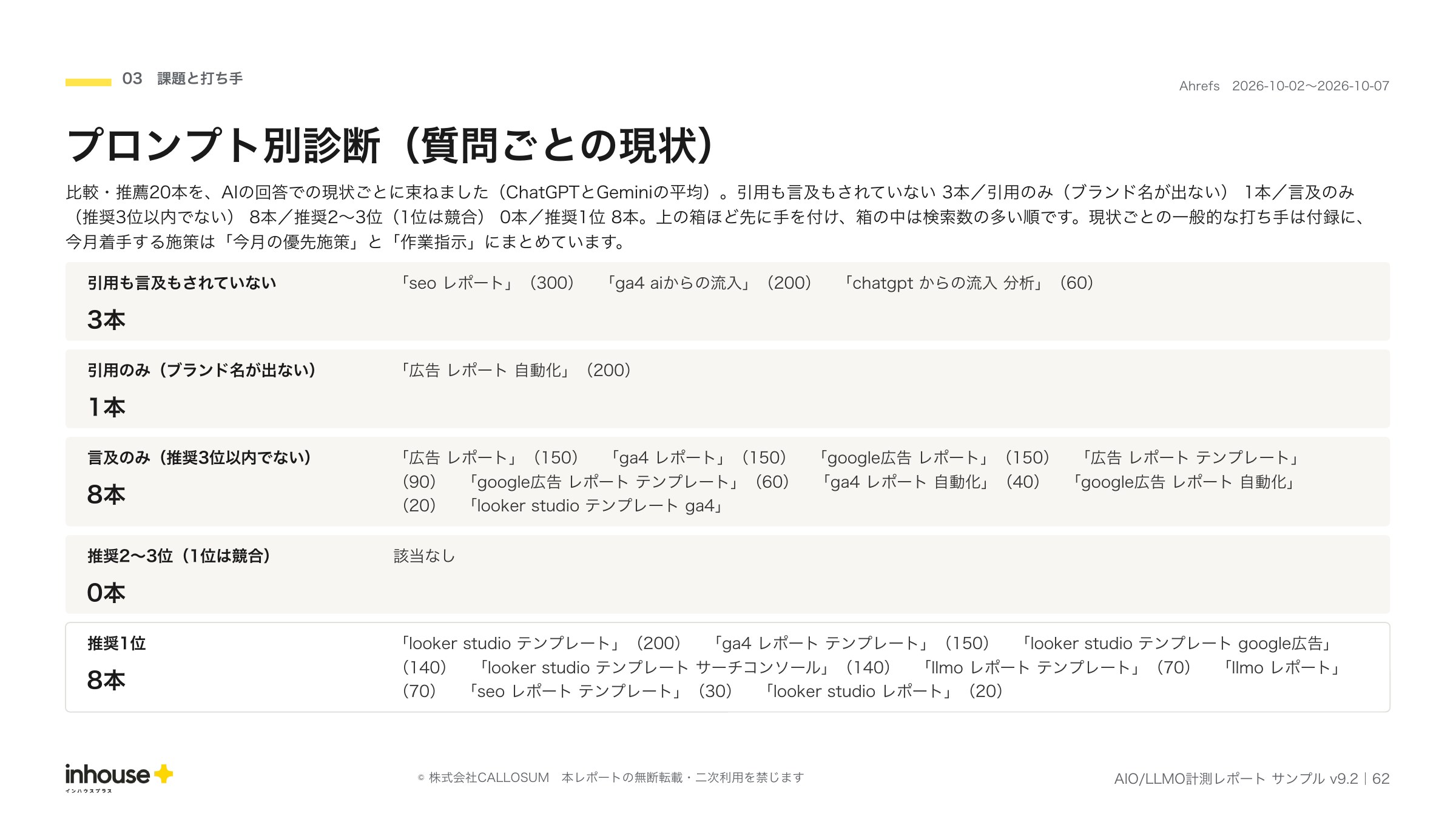Click keyword 「looker studio テンプレート サーチコンソール」 (140)

684,667
